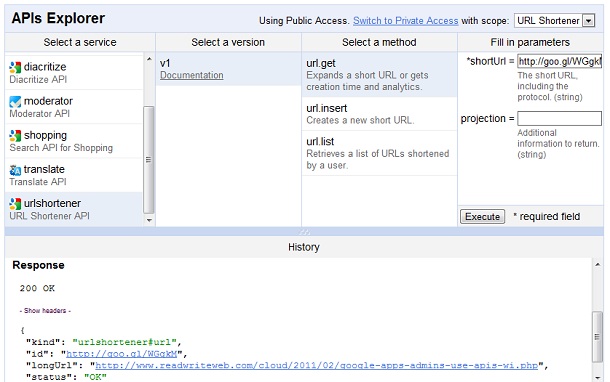
Task: Select the shopping service name
Action: coord(46,135)
